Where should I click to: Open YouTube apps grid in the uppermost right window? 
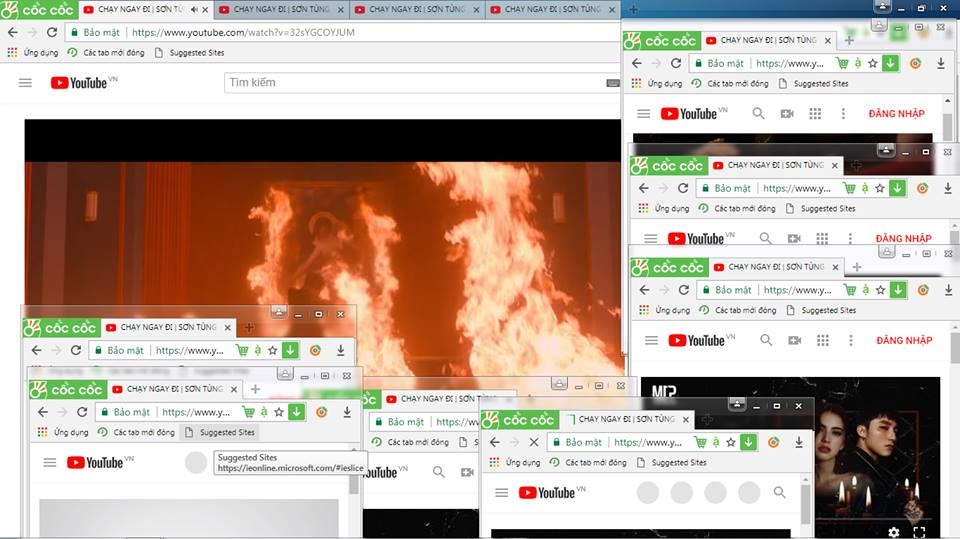[815, 114]
